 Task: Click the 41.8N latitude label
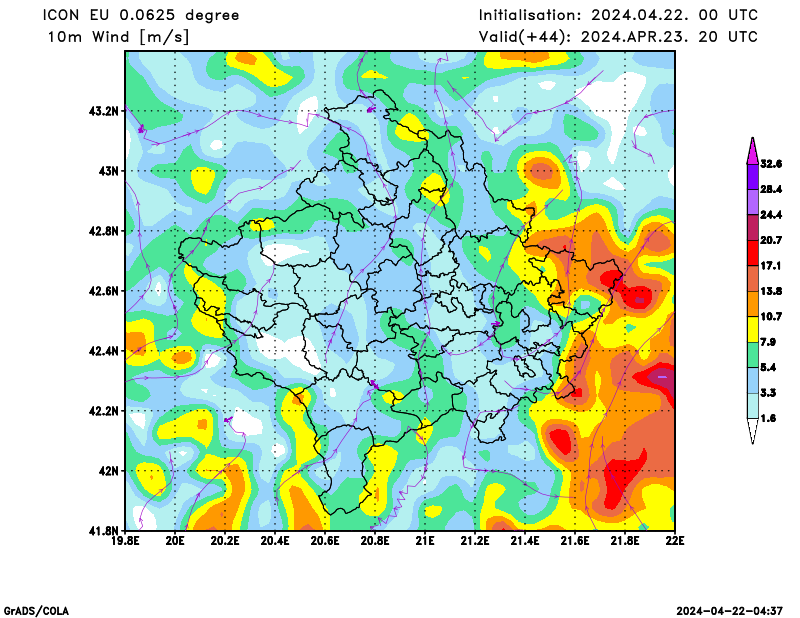(104, 531)
